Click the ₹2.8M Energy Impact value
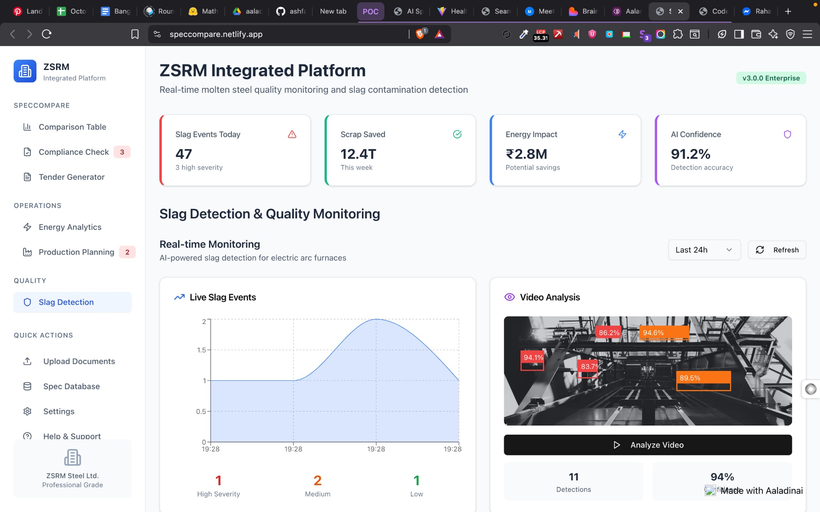Screen dimensions: 820x512 (527, 154)
